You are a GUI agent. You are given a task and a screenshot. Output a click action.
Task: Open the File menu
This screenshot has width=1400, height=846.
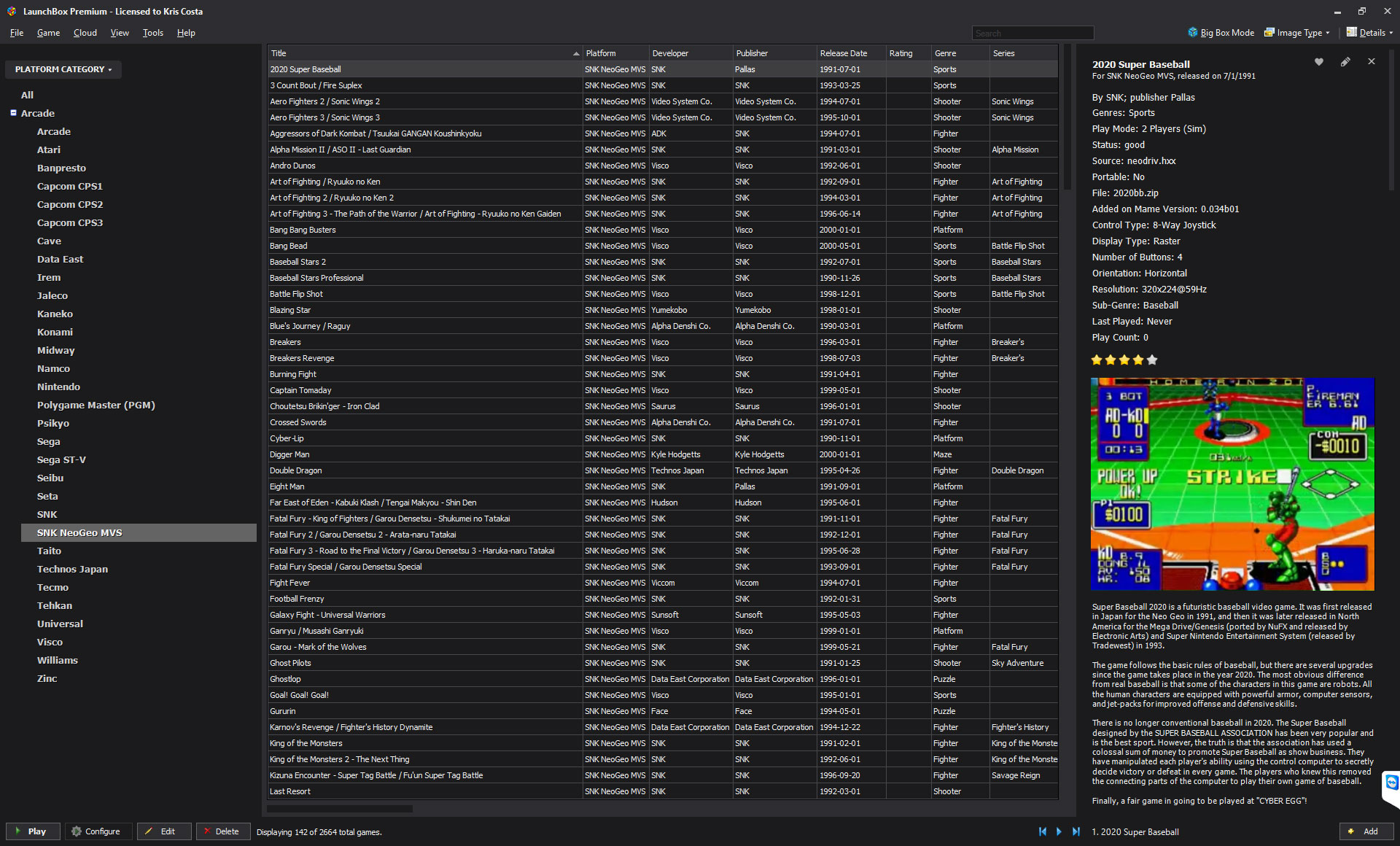pos(17,33)
